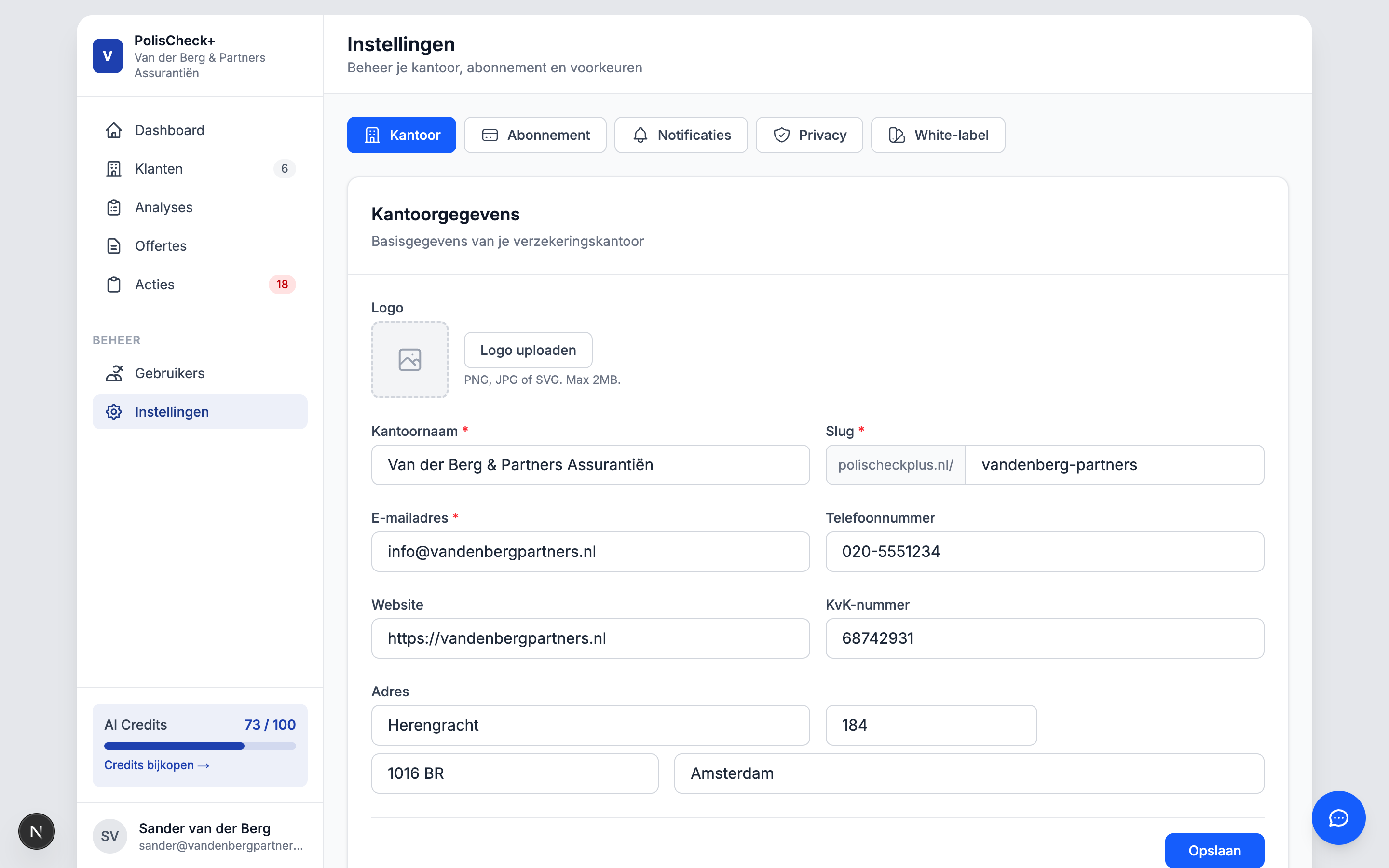Image resolution: width=1389 pixels, height=868 pixels.
Task: Click the PolisCheck+ workspace logo
Action: pos(108,55)
